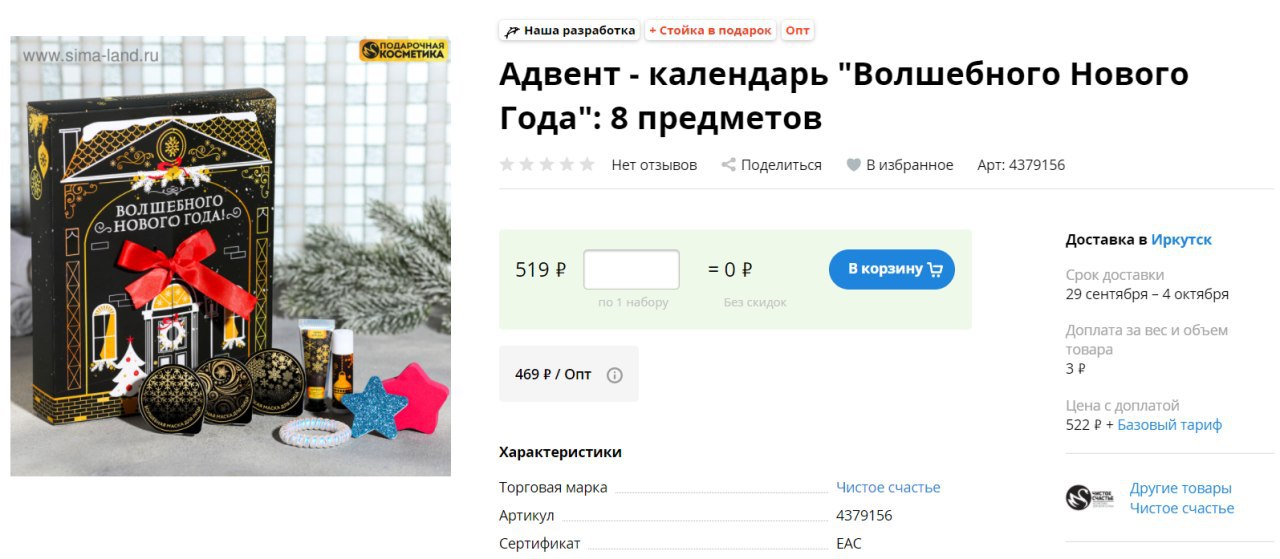This screenshot has width=1280, height=559.
Task: Rate the product with the first star
Action: click(507, 165)
